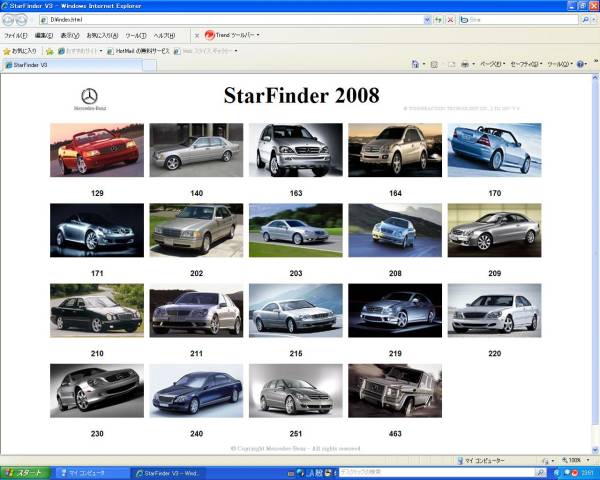Open the 129 model red convertible thumbnail
This screenshot has height=480, width=600.
click(97, 150)
